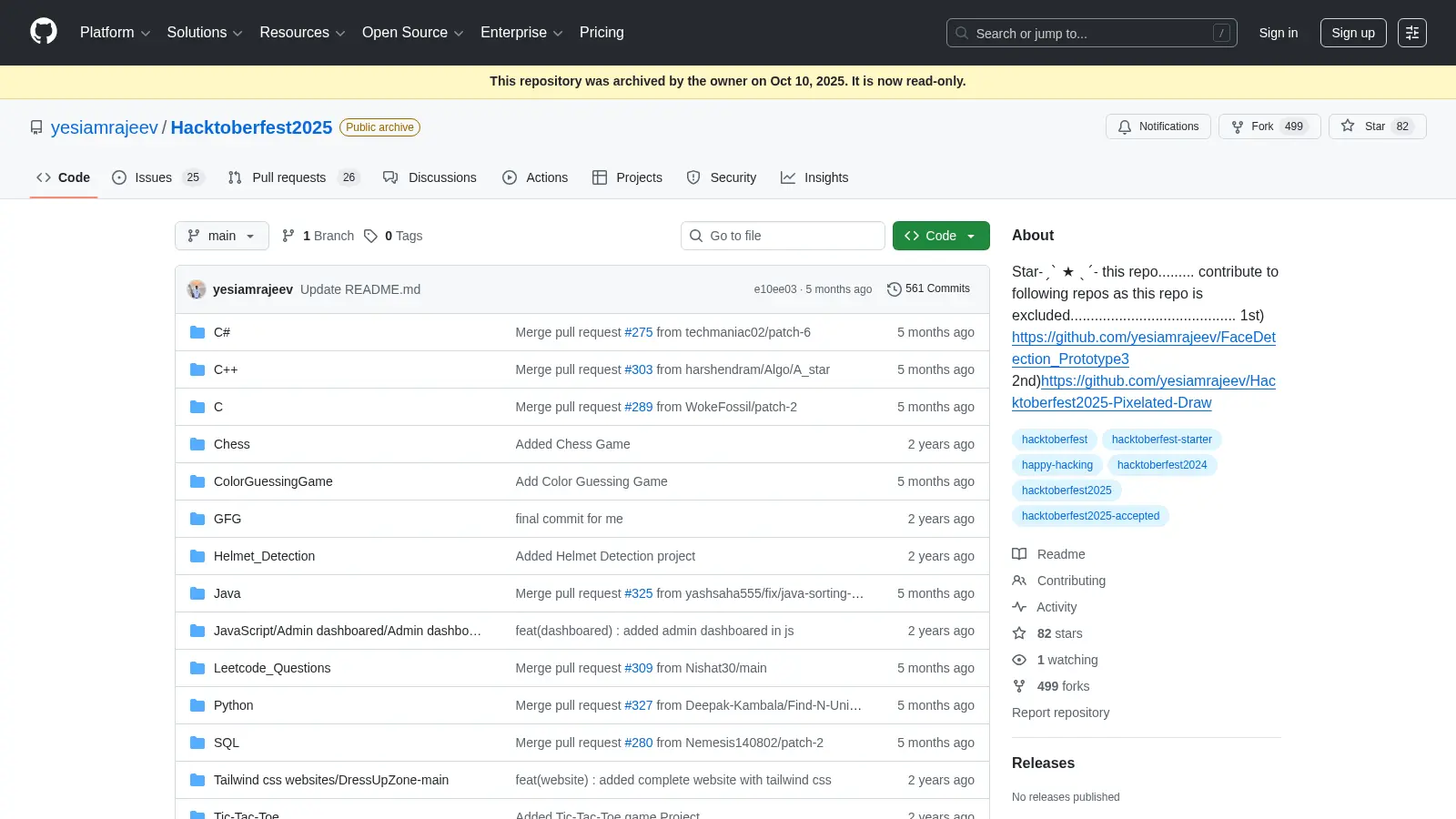Click the people icon beside Contributing
The height and width of the screenshot is (819, 1456).
click(1019, 581)
